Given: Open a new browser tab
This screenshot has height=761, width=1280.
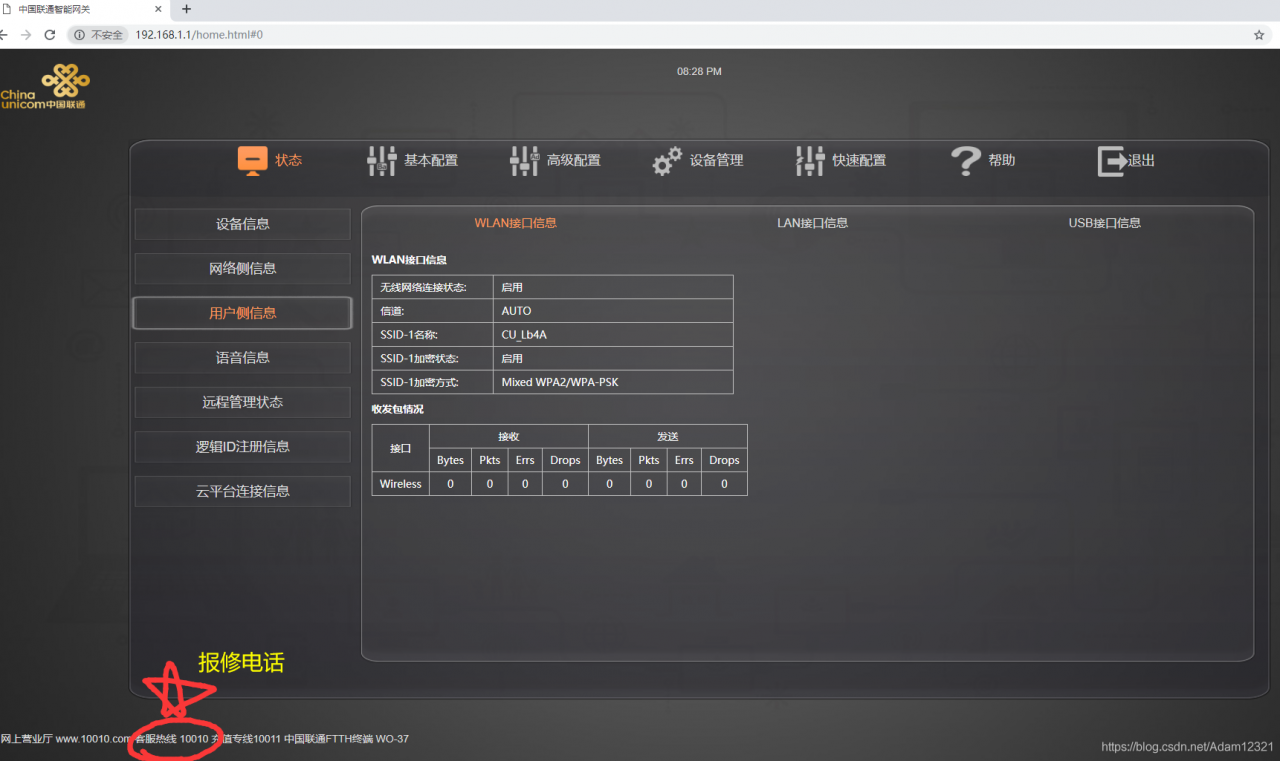Looking at the screenshot, I should [x=186, y=9].
